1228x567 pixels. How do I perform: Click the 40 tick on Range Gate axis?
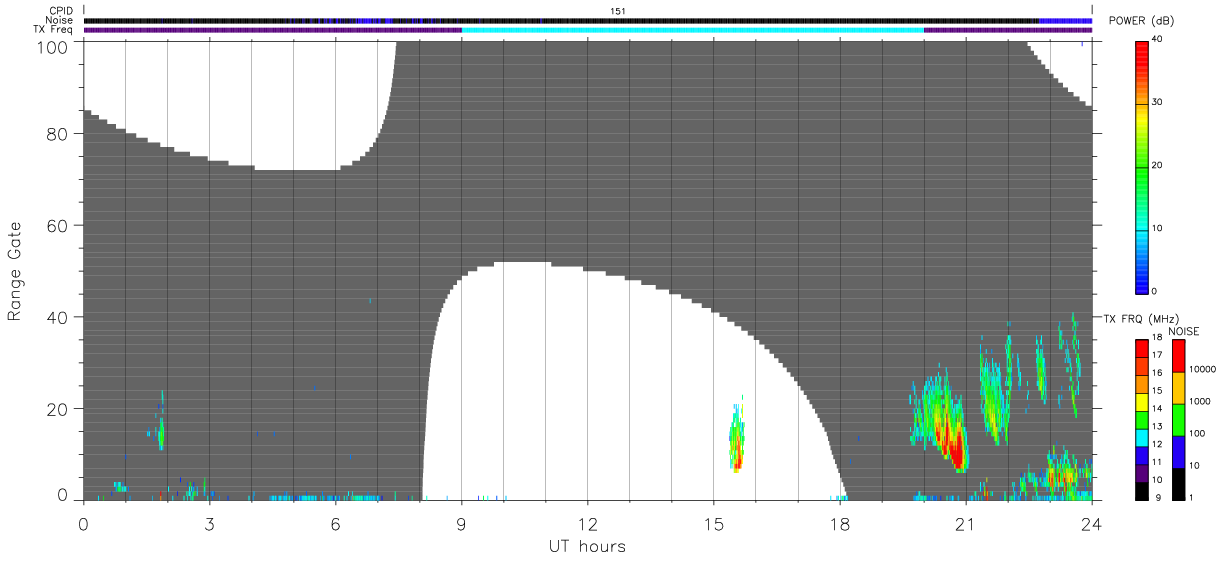tap(57, 317)
